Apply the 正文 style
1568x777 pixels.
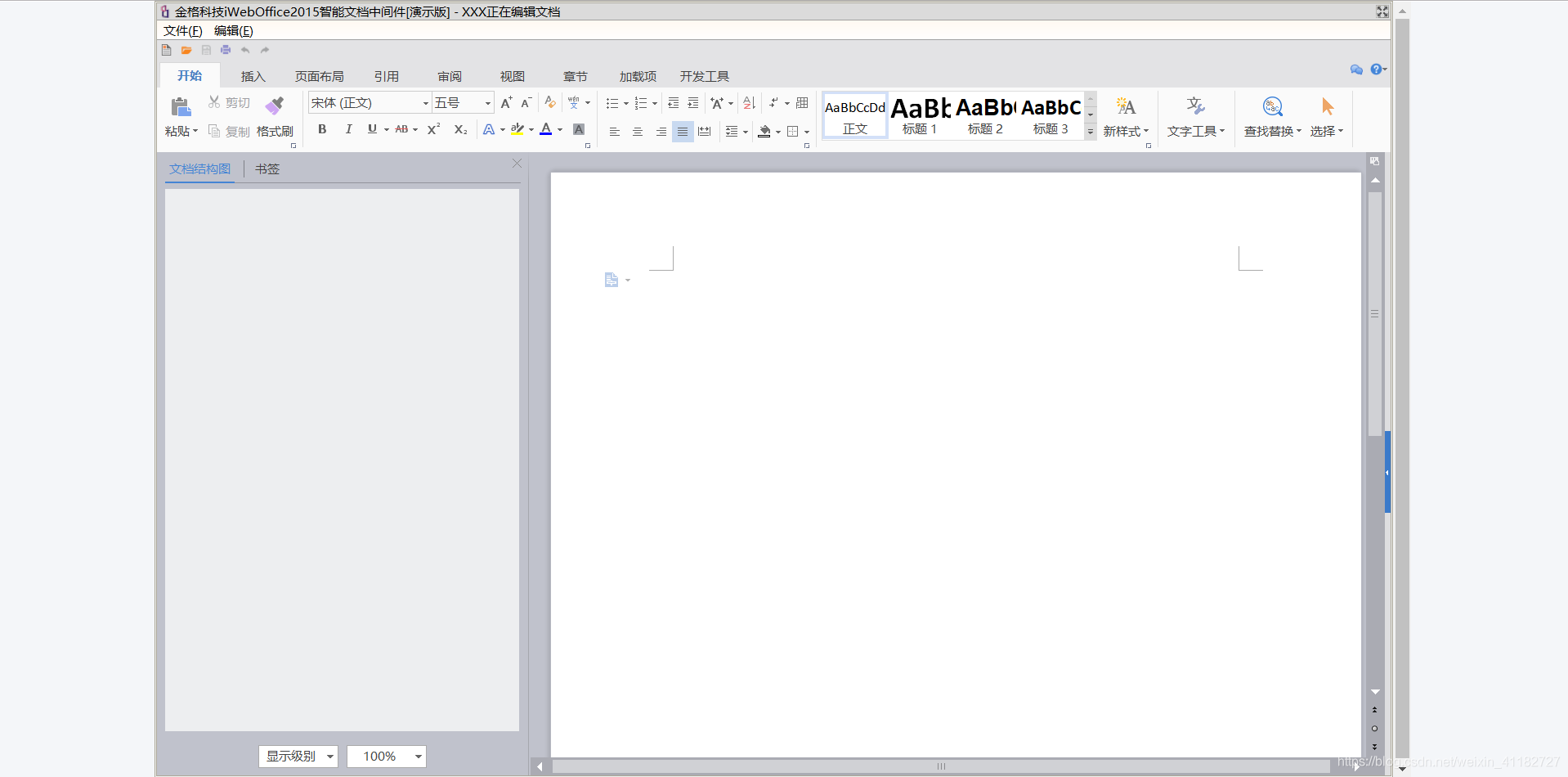(855, 115)
